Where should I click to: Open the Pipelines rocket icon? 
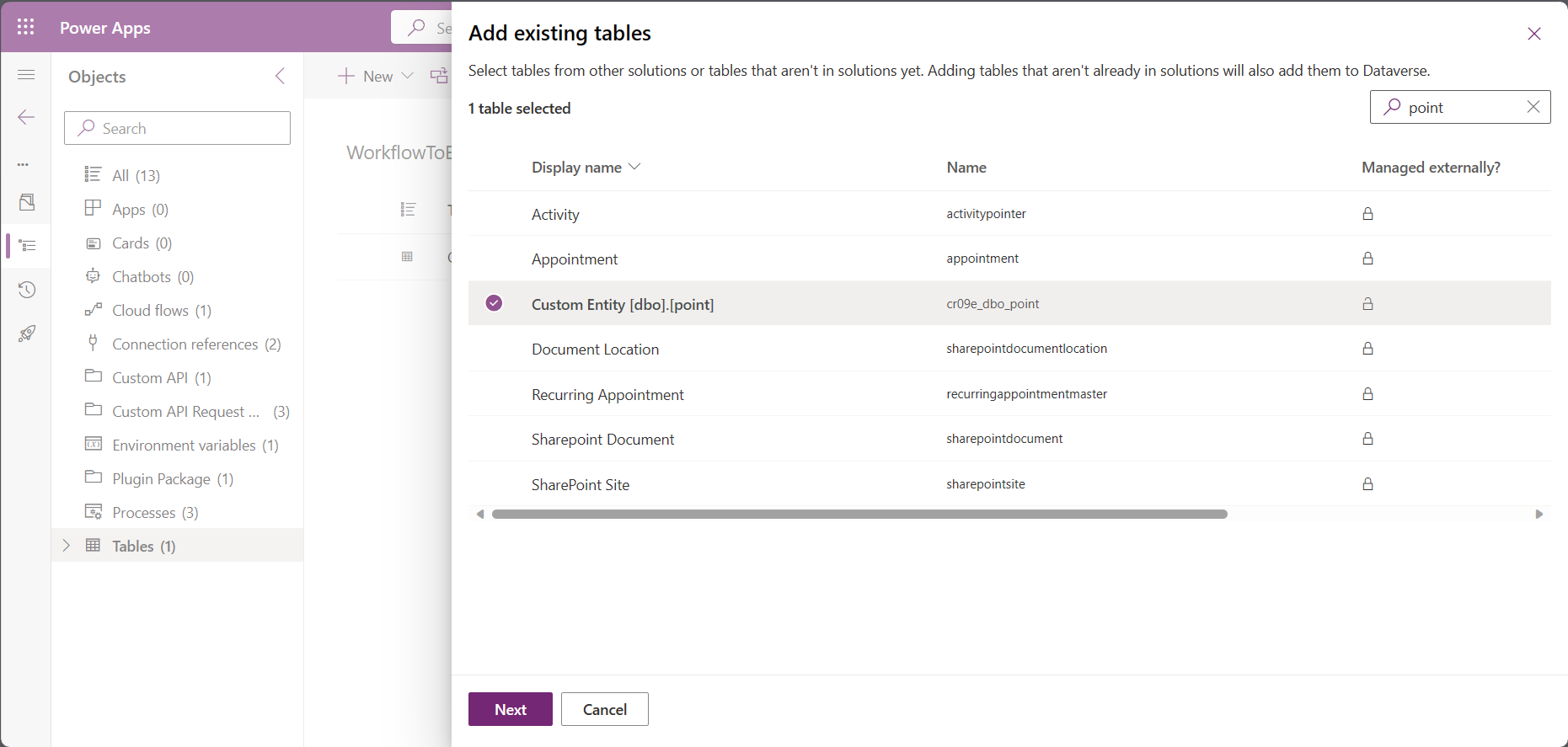click(x=27, y=333)
